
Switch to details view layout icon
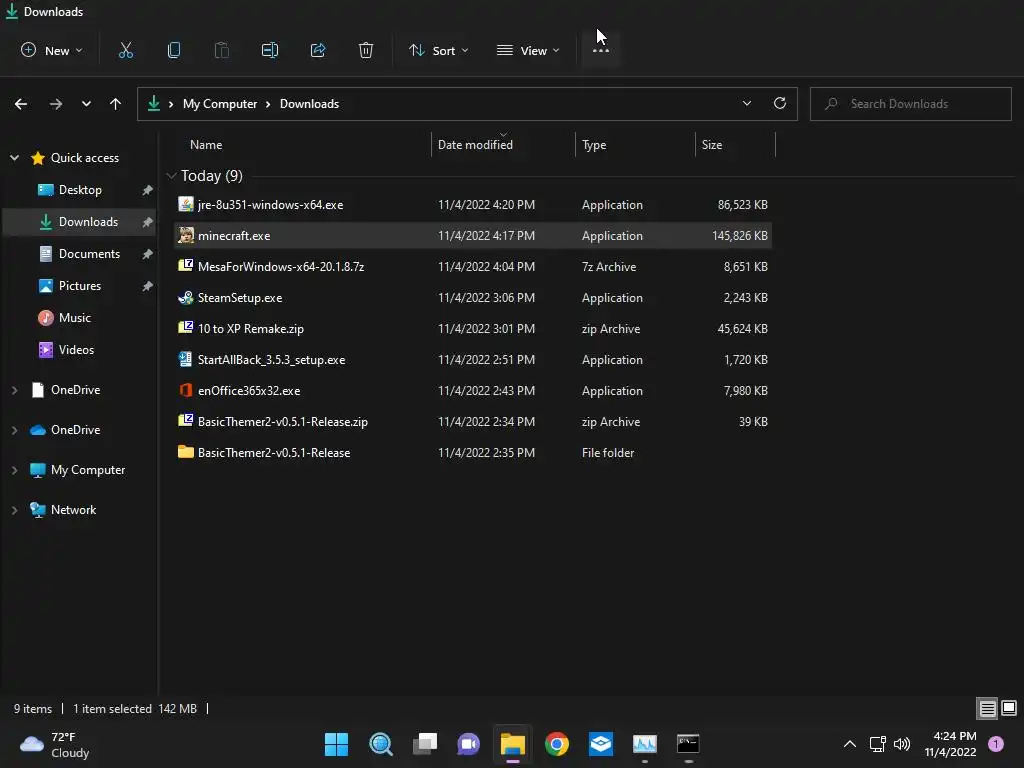coord(987,709)
